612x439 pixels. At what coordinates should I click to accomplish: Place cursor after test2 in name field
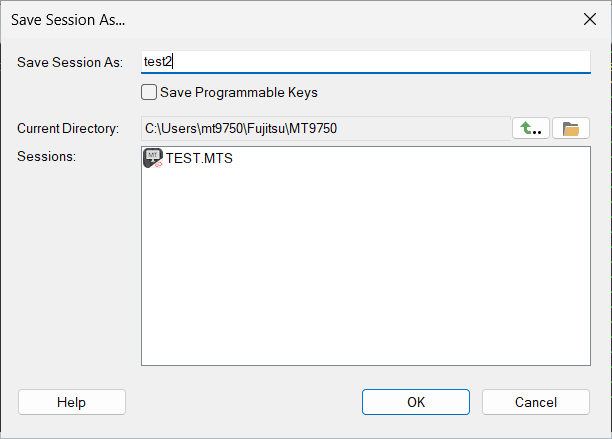[x=172, y=62]
